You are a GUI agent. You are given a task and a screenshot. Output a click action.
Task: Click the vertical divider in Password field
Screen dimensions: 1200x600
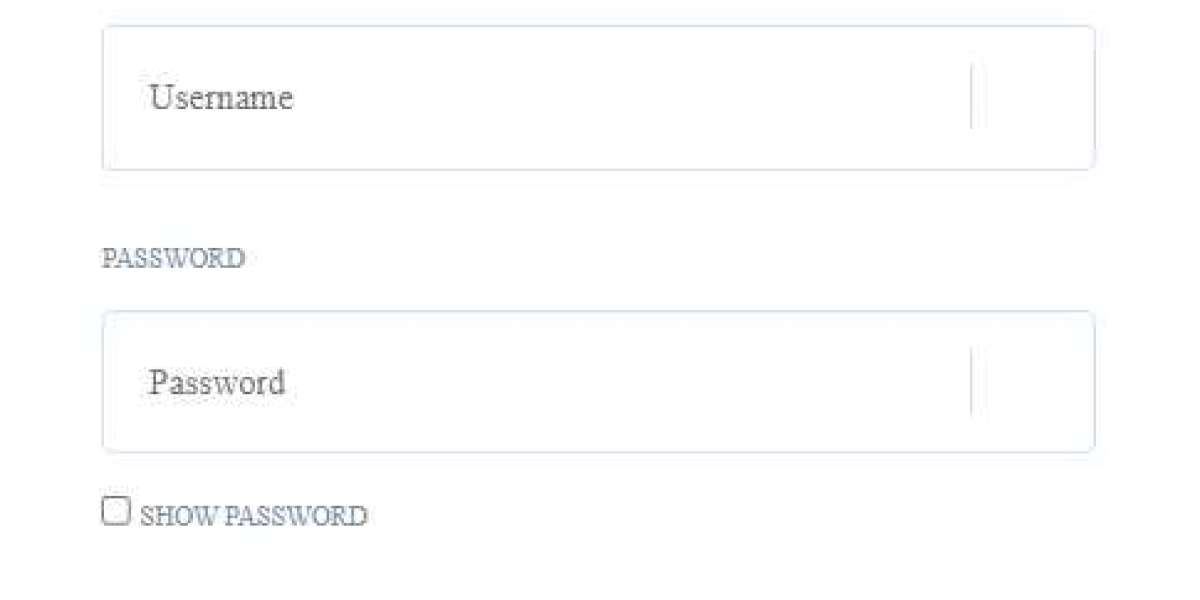[x=971, y=381]
